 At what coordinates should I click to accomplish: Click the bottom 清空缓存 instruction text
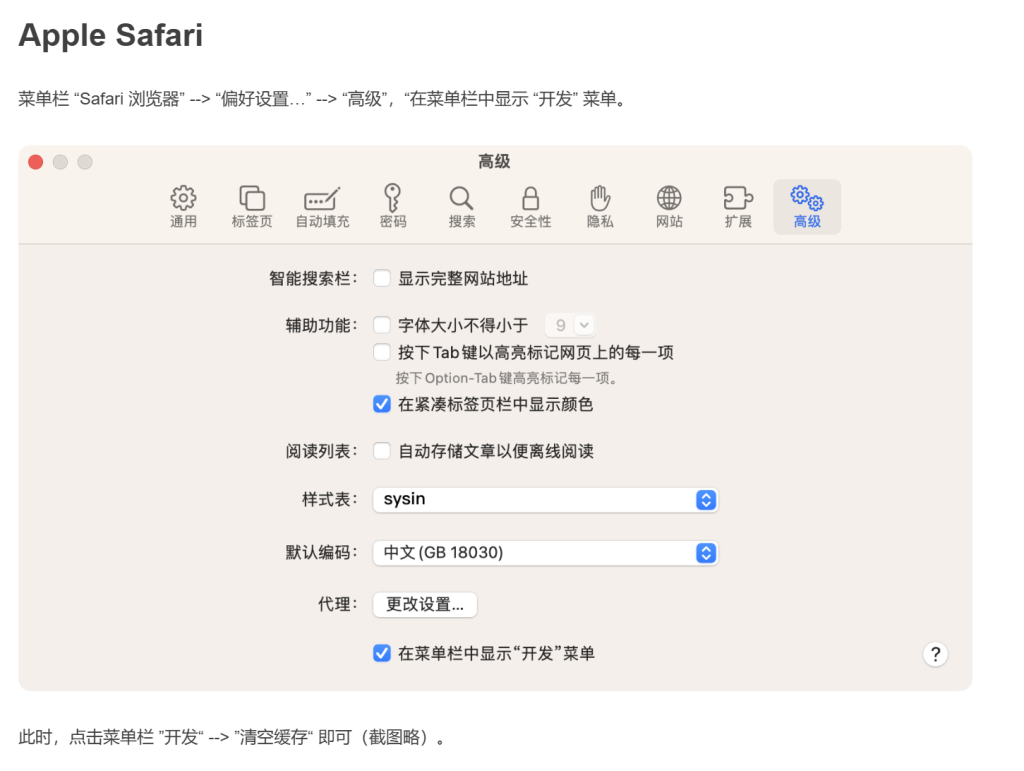(232, 737)
